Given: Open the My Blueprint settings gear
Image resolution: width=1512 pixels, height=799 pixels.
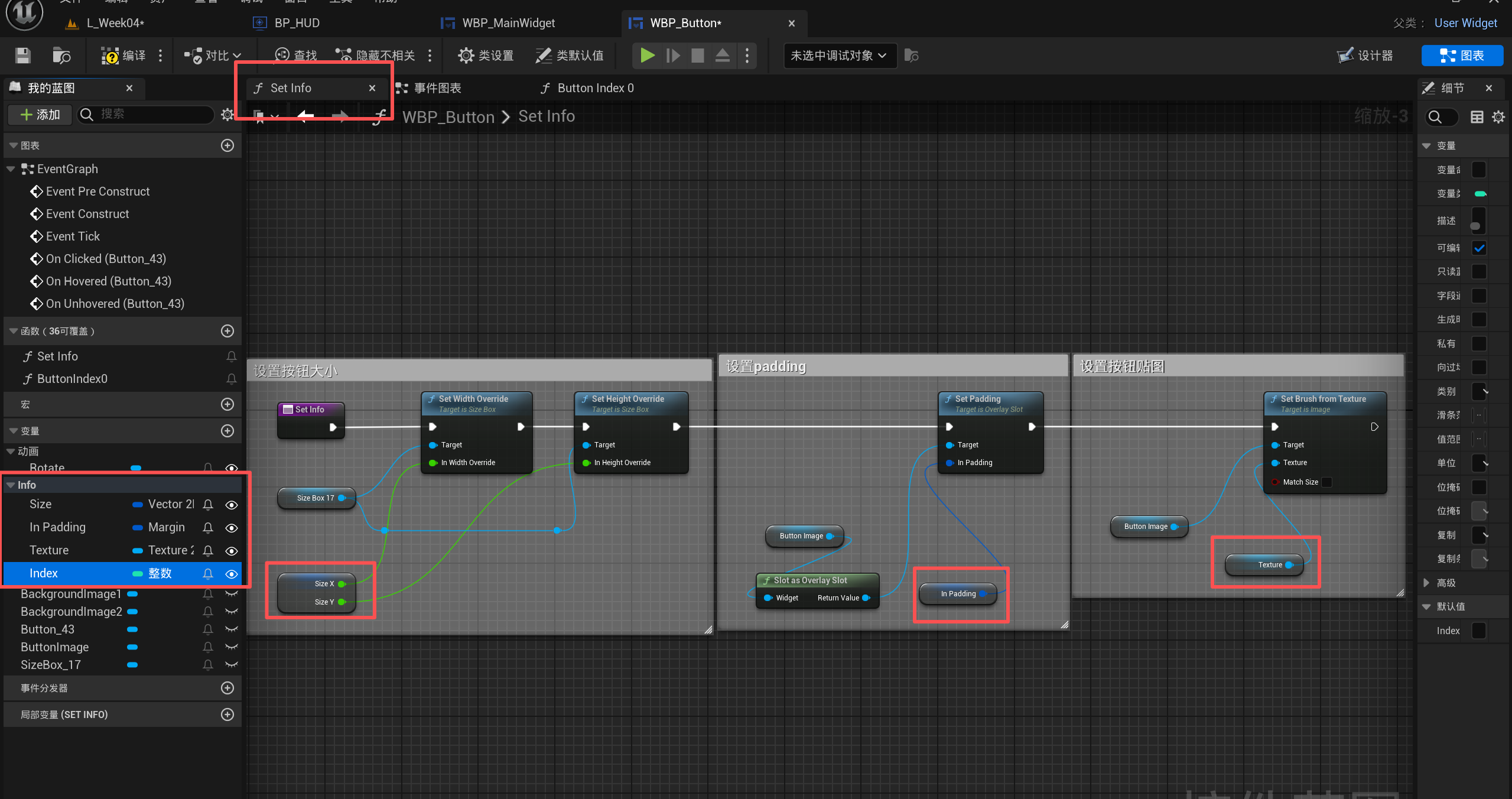Looking at the screenshot, I should pyautogui.click(x=227, y=114).
